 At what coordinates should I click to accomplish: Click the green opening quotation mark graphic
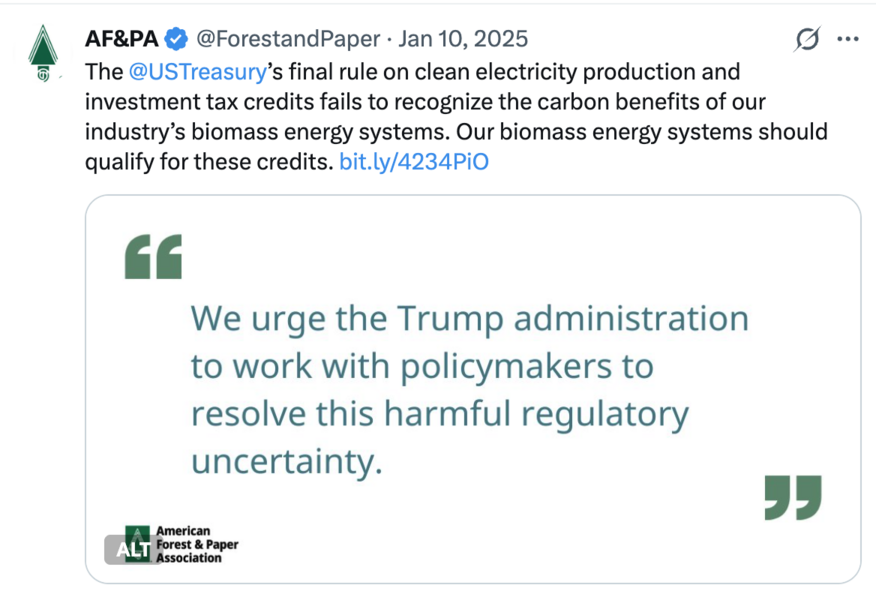point(154,257)
